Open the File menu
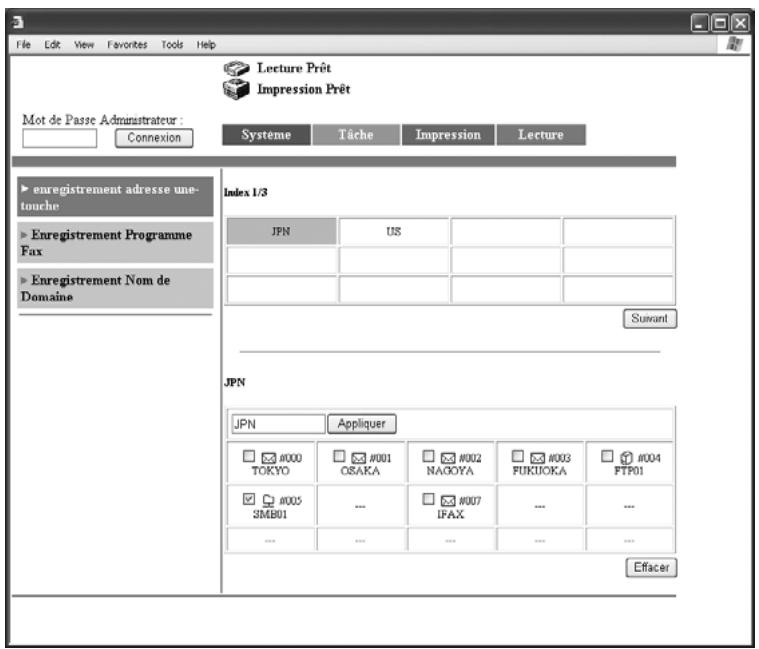 click(23, 45)
